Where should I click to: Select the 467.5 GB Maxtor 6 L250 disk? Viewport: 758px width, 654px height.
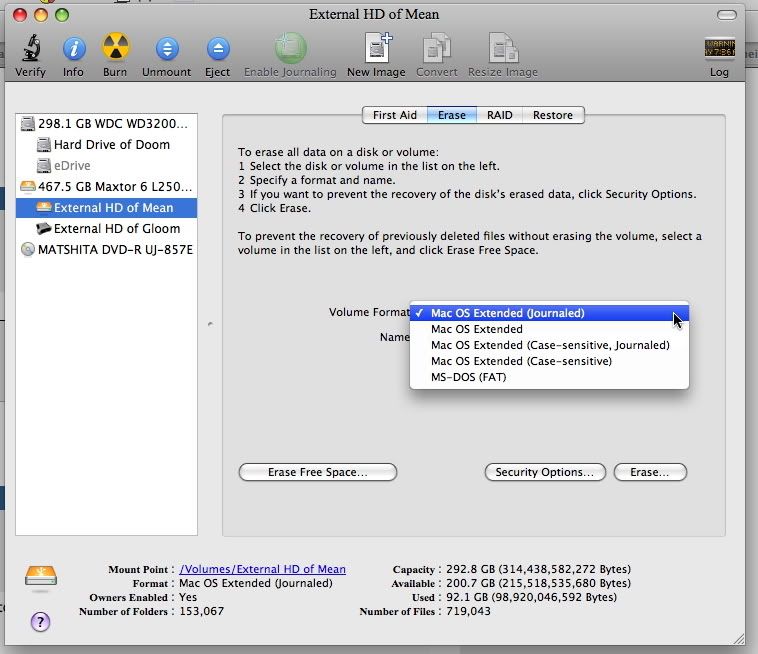(x=106, y=187)
